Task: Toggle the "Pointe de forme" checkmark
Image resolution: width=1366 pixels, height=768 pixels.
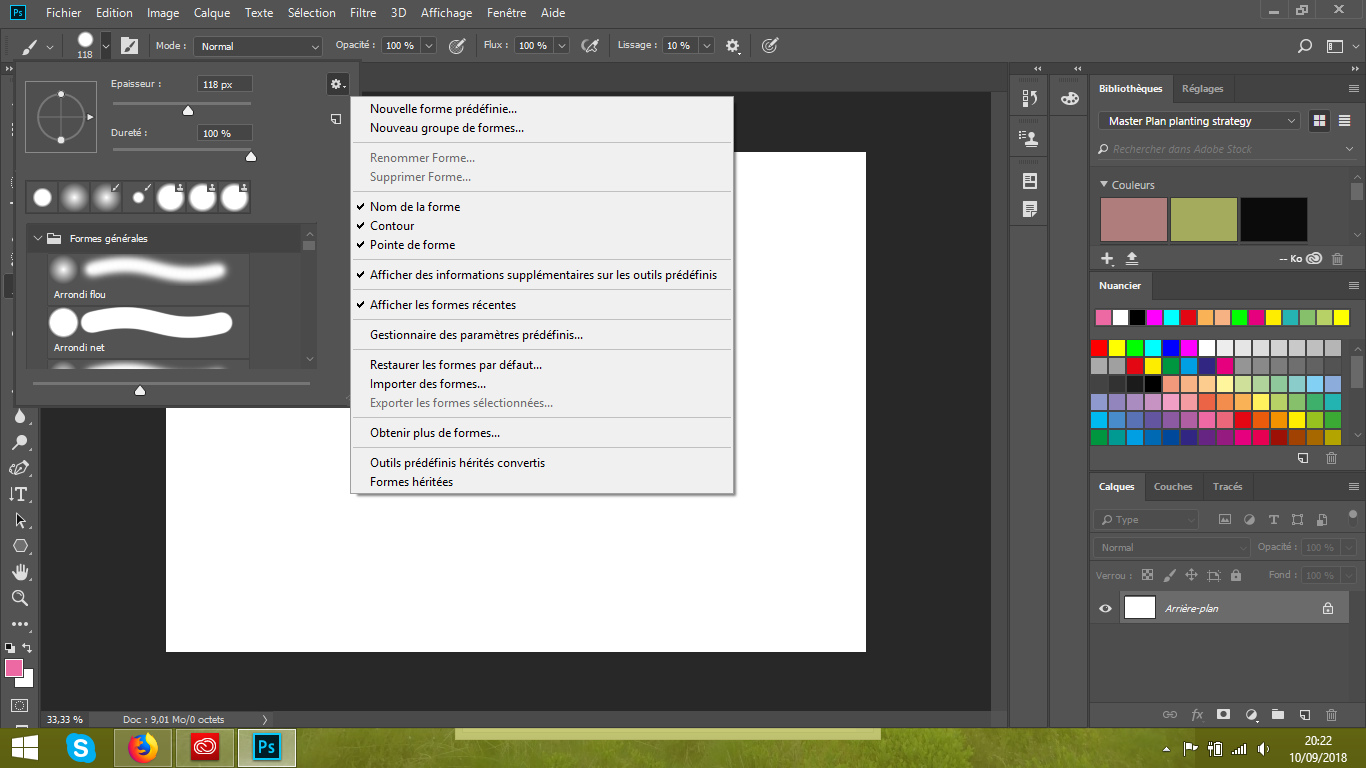Action: coord(412,245)
